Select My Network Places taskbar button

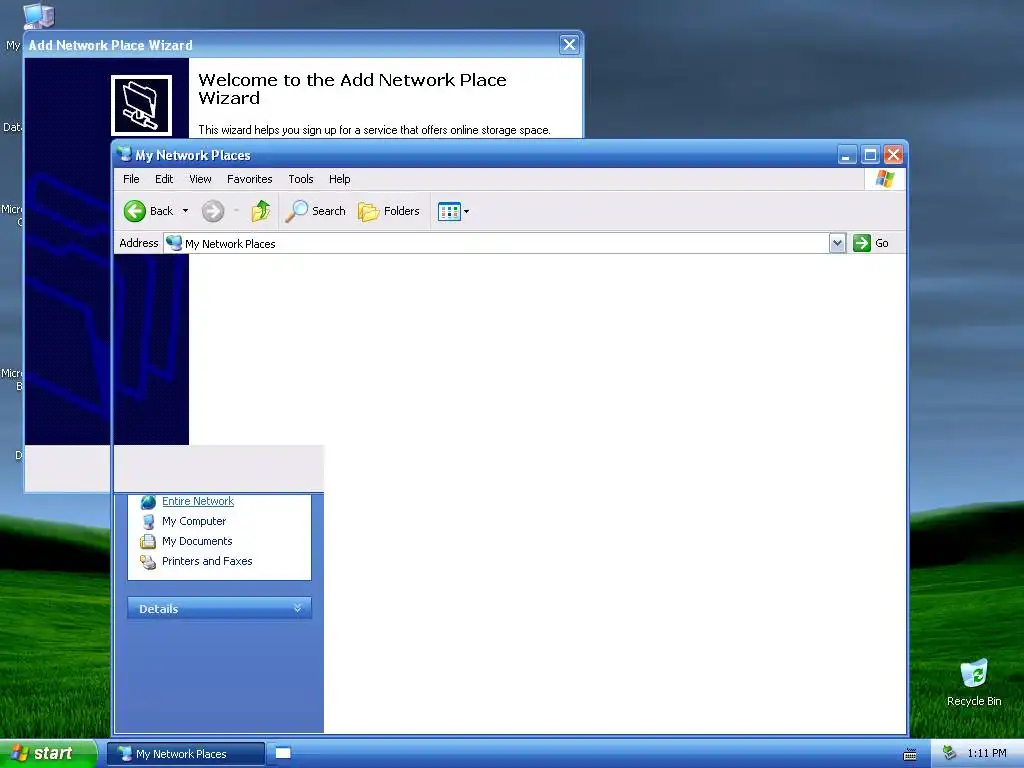pyautogui.click(x=185, y=754)
